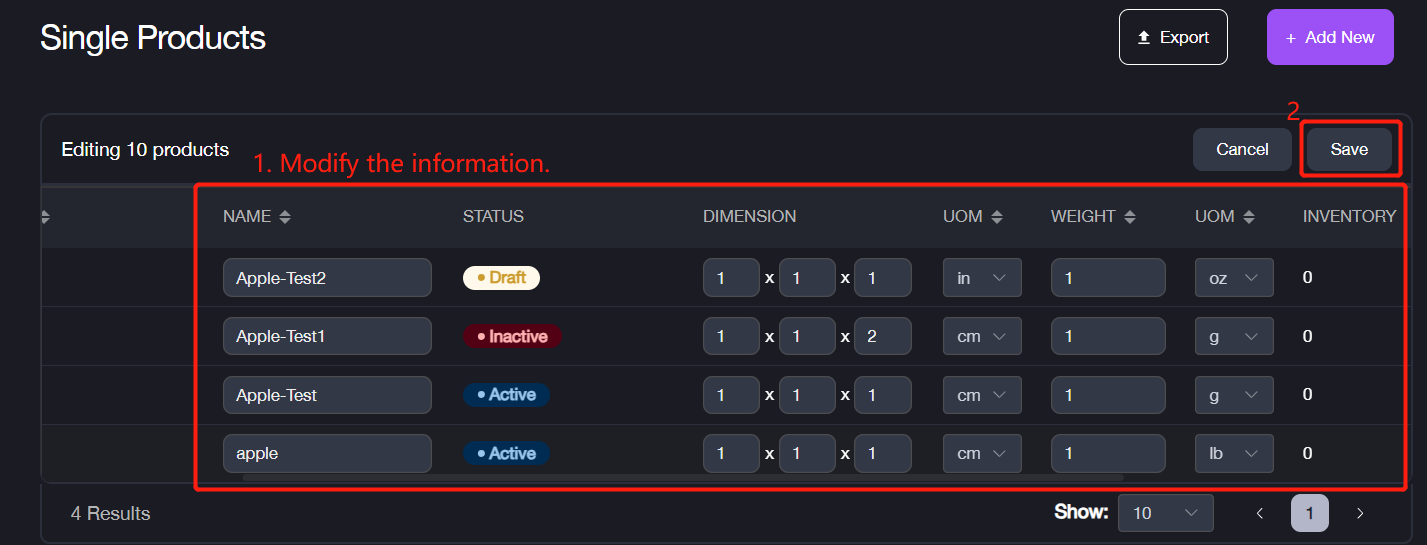Open dimension unit dropdown for Apple-Test1
1427x545 pixels.
coord(982,336)
